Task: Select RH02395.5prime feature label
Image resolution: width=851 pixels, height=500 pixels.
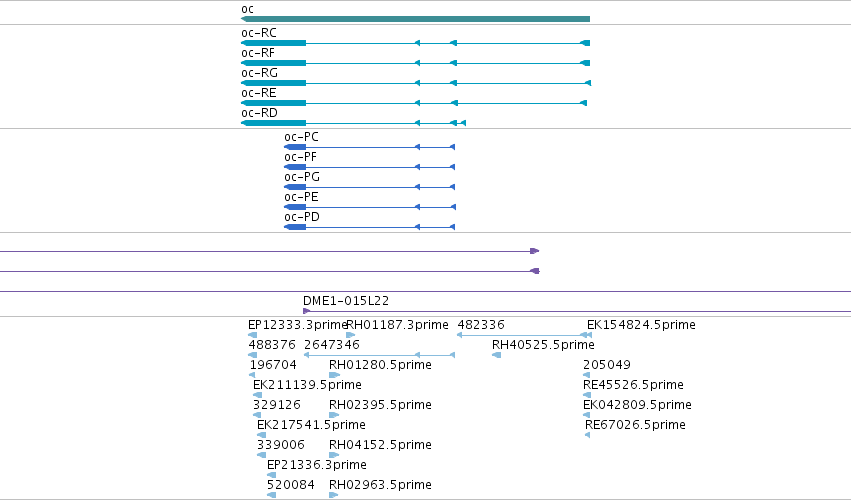Action: [380, 405]
